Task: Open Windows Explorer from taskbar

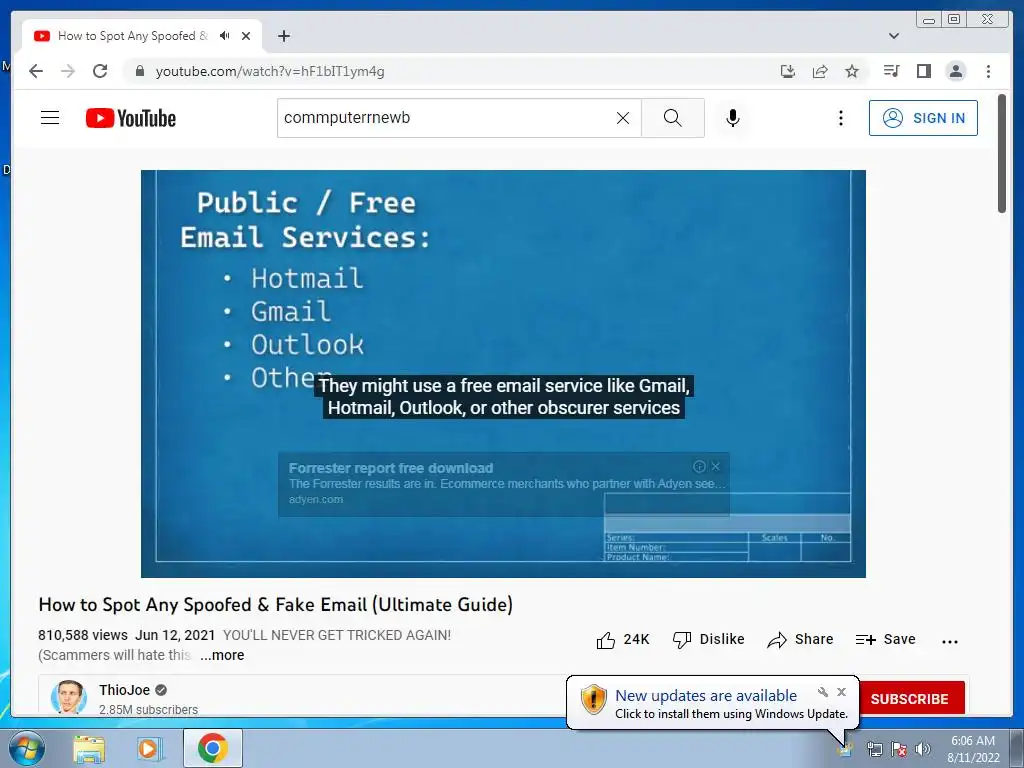Action: [x=89, y=748]
